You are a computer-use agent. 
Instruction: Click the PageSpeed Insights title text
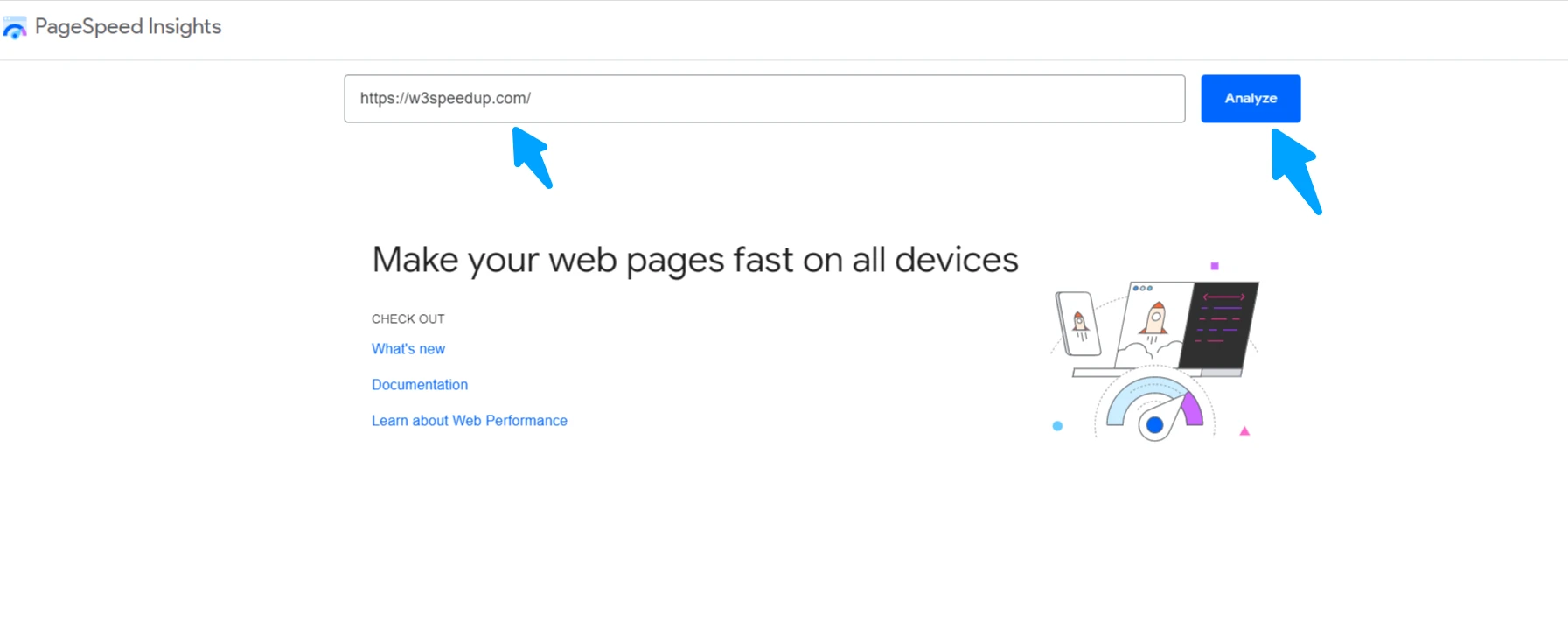pyautogui.click(x=128, y=27)
